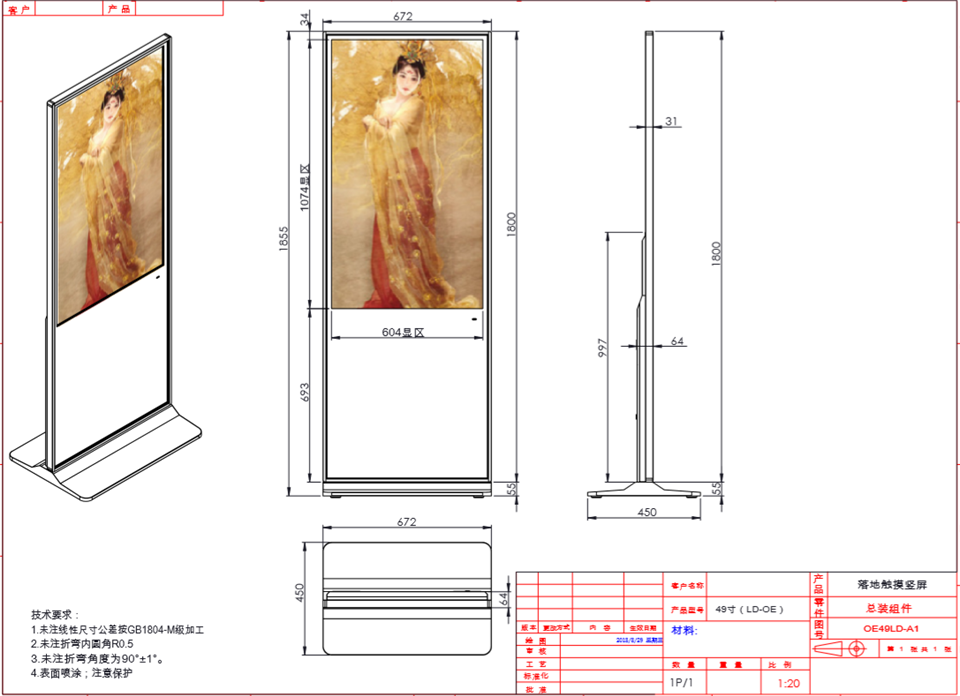This screenshot has height=696, width=960.
Task: Click the '生效日期' revision header
Action: (x=643, y=628)
